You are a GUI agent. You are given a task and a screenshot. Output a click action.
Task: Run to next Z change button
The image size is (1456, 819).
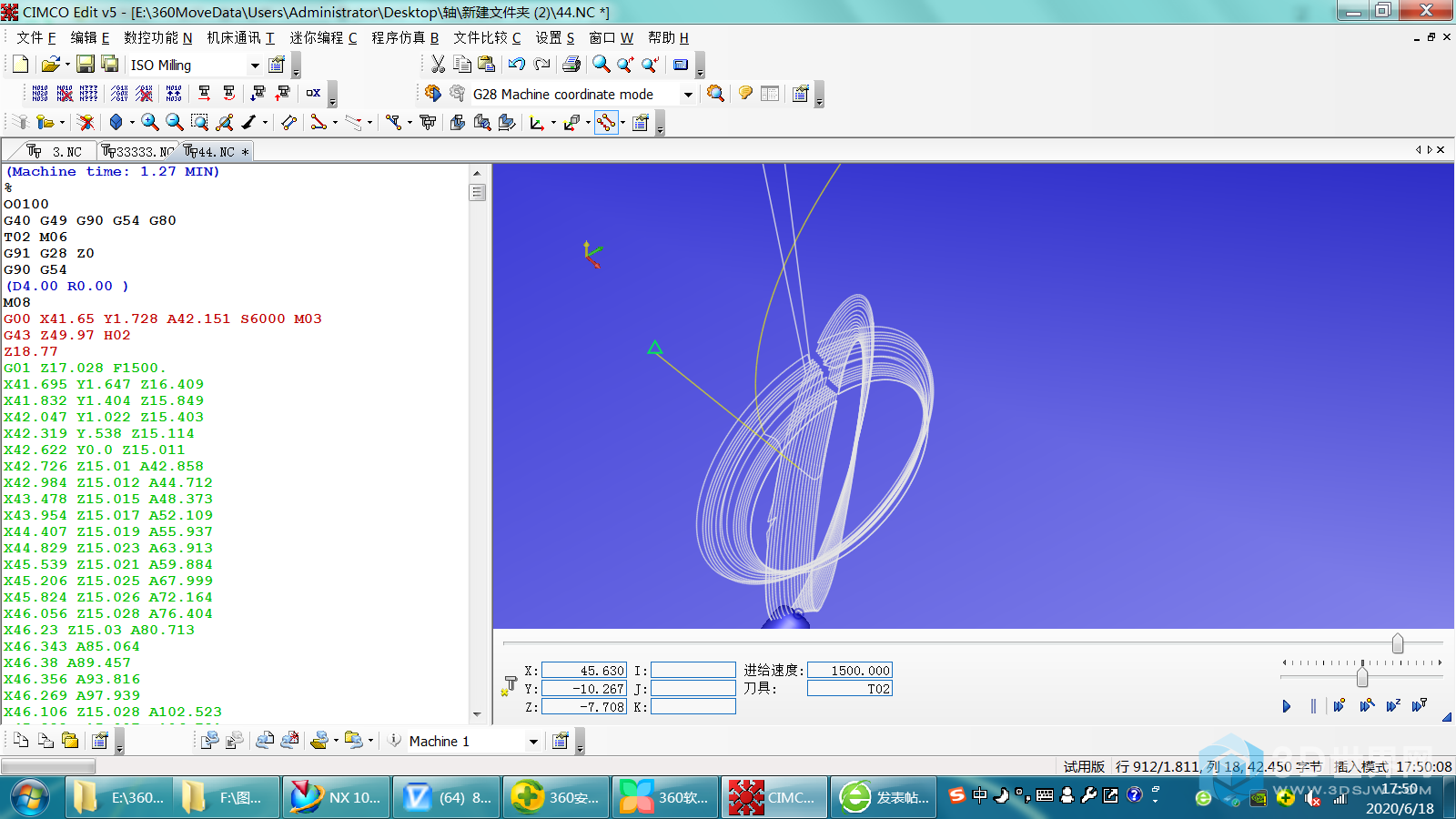coord(1393,706)
